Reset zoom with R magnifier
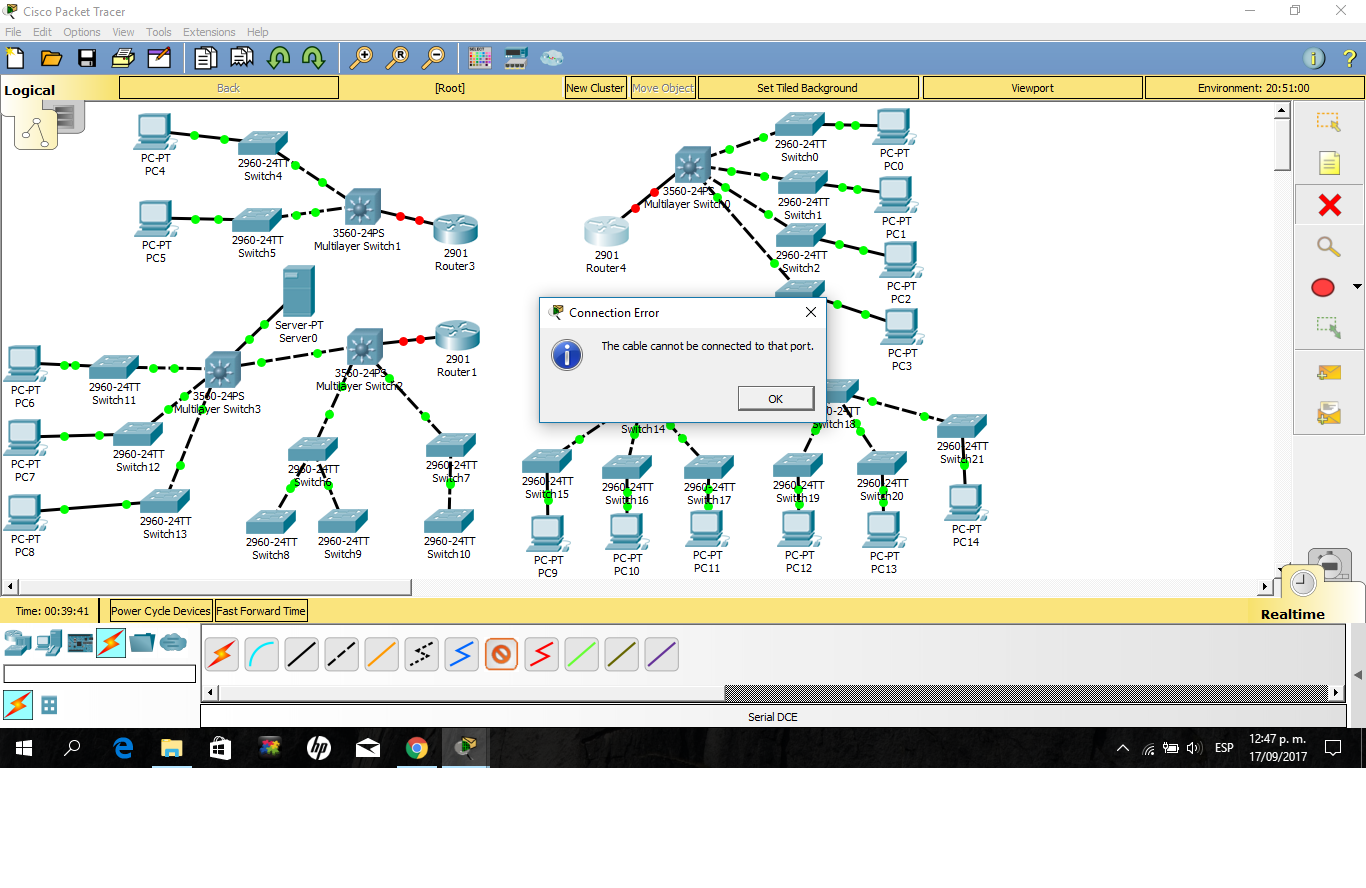The height and width of the screenshot is (888, 1366). pyautogui.click(x=397, y=58)
